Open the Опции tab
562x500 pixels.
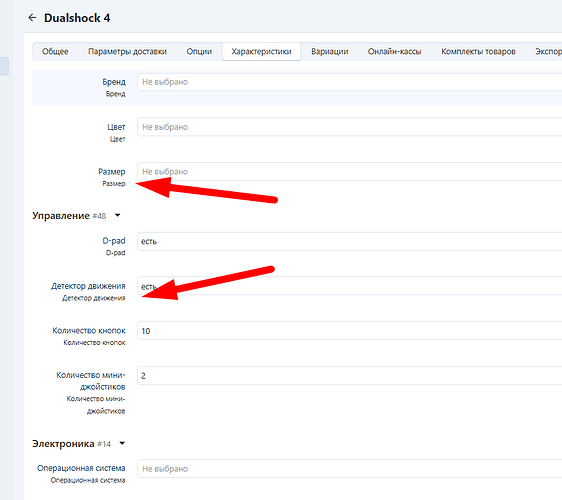(199, 52)
